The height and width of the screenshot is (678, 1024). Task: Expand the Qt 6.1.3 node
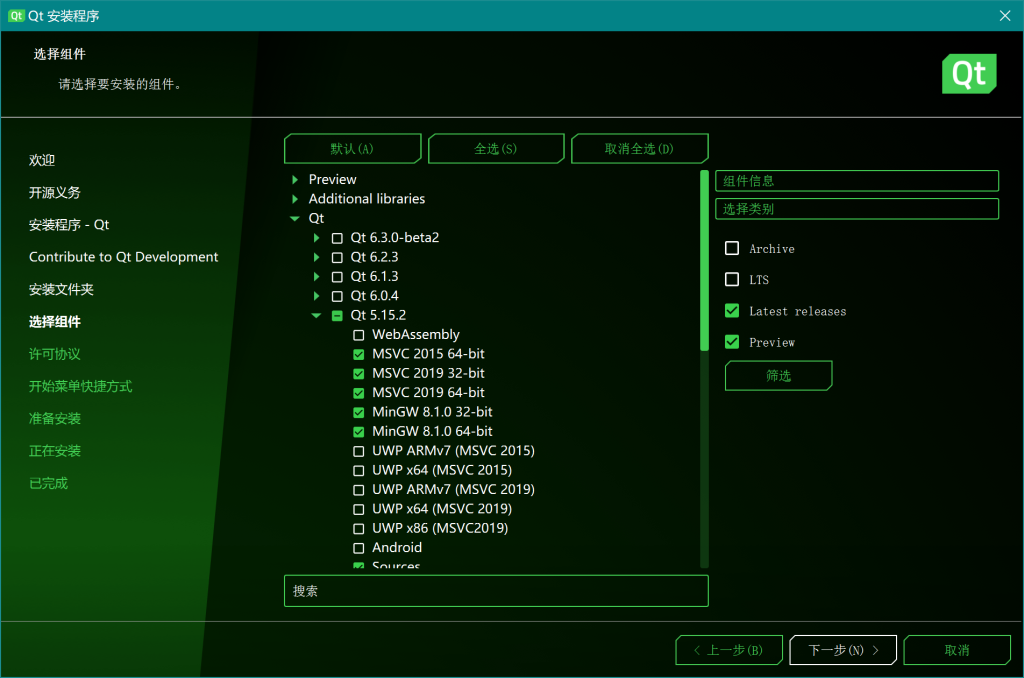[x=317, y=277]
